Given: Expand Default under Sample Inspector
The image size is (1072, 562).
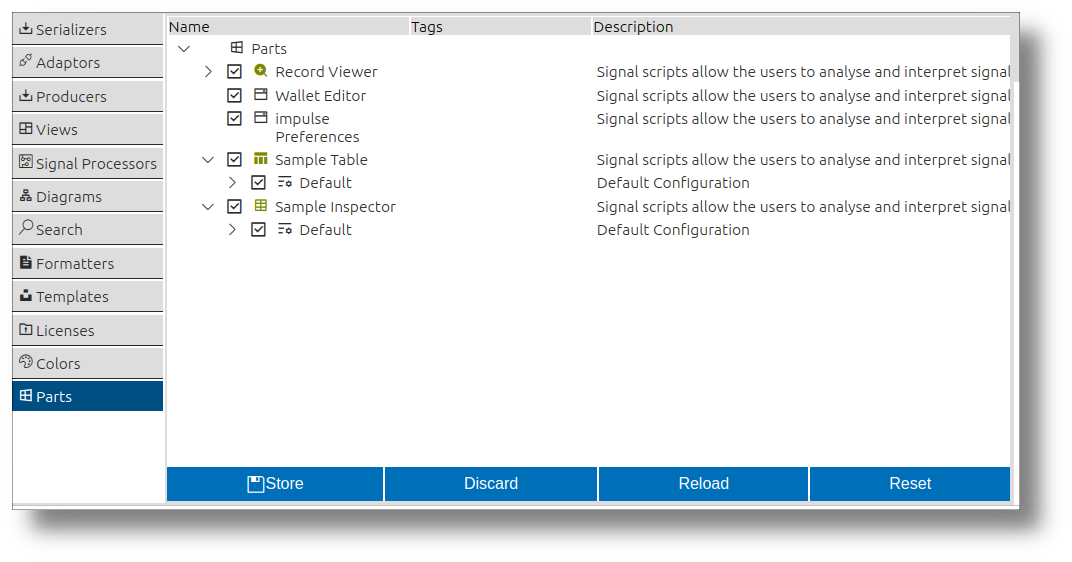Looking at the screenshot, I should [x=232, y=230].
